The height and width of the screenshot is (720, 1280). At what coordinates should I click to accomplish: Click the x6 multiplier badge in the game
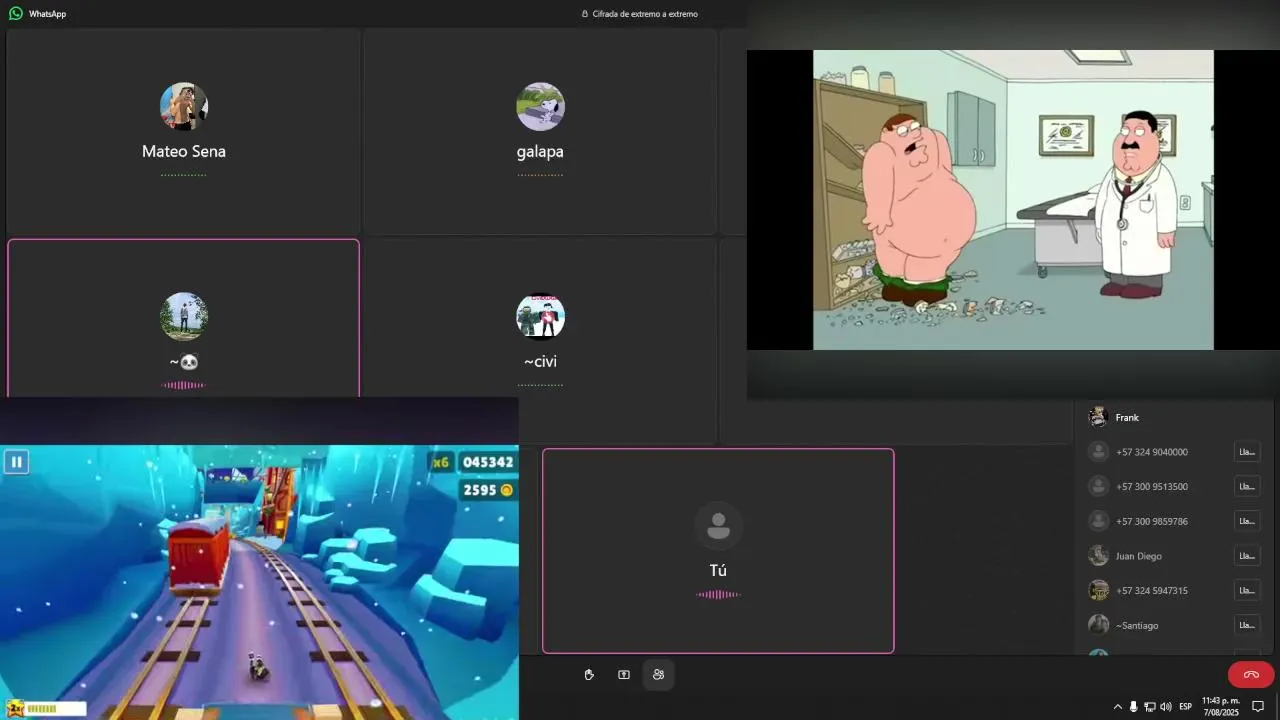[440, 462]
